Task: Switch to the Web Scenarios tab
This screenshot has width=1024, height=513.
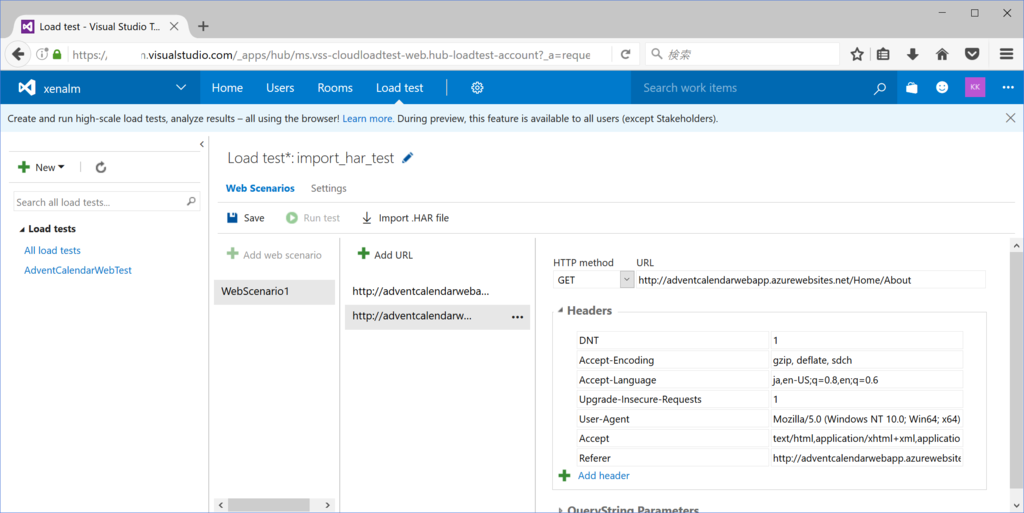Action: (x=260, y=188)
